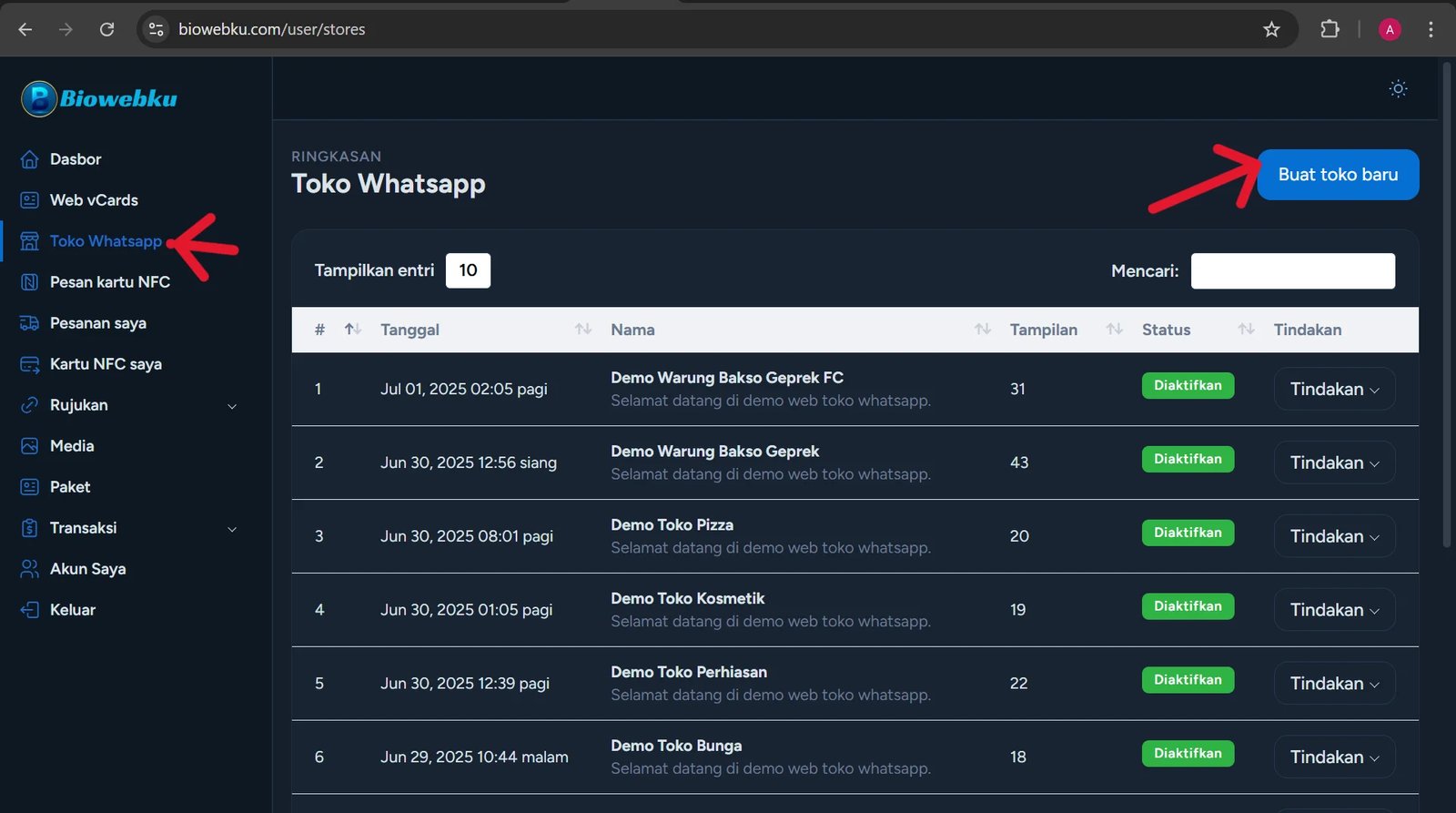Click the Akun Saya users icon

pos(29,569)
